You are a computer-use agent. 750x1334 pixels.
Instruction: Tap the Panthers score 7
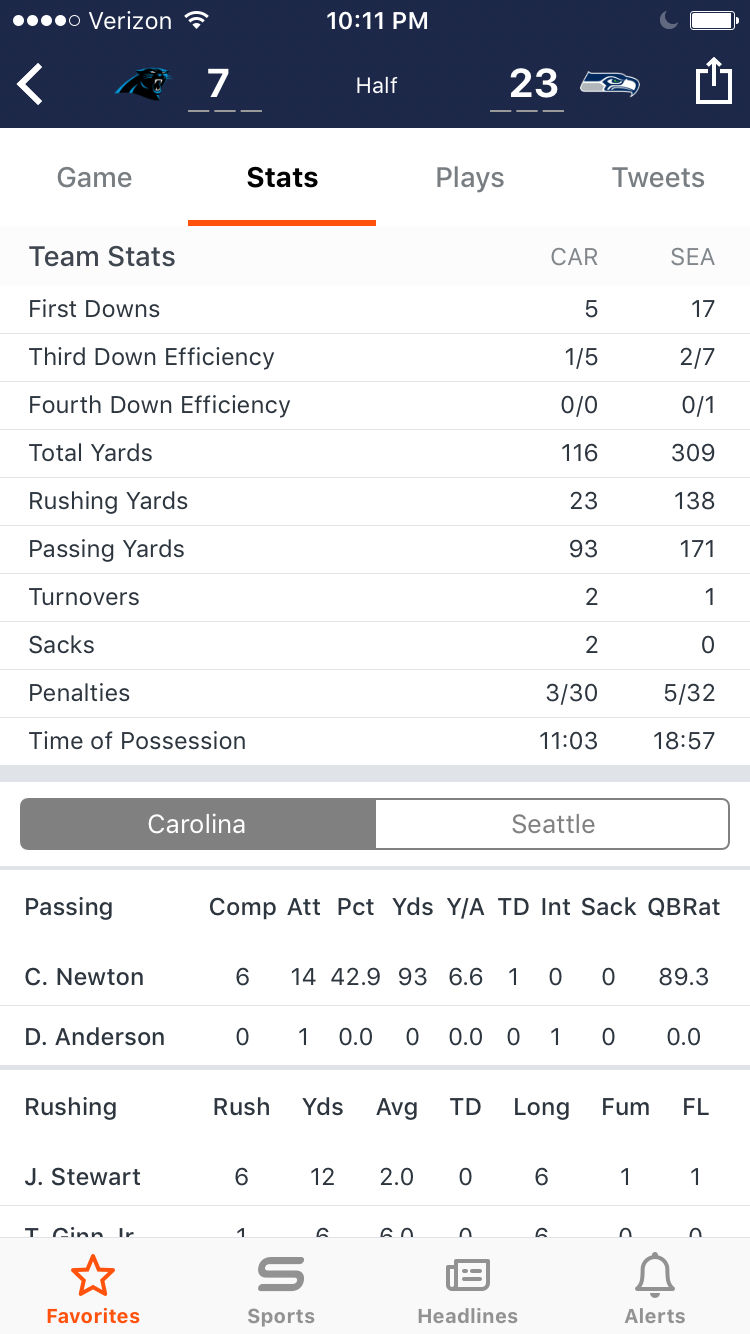tap(218, 84)
